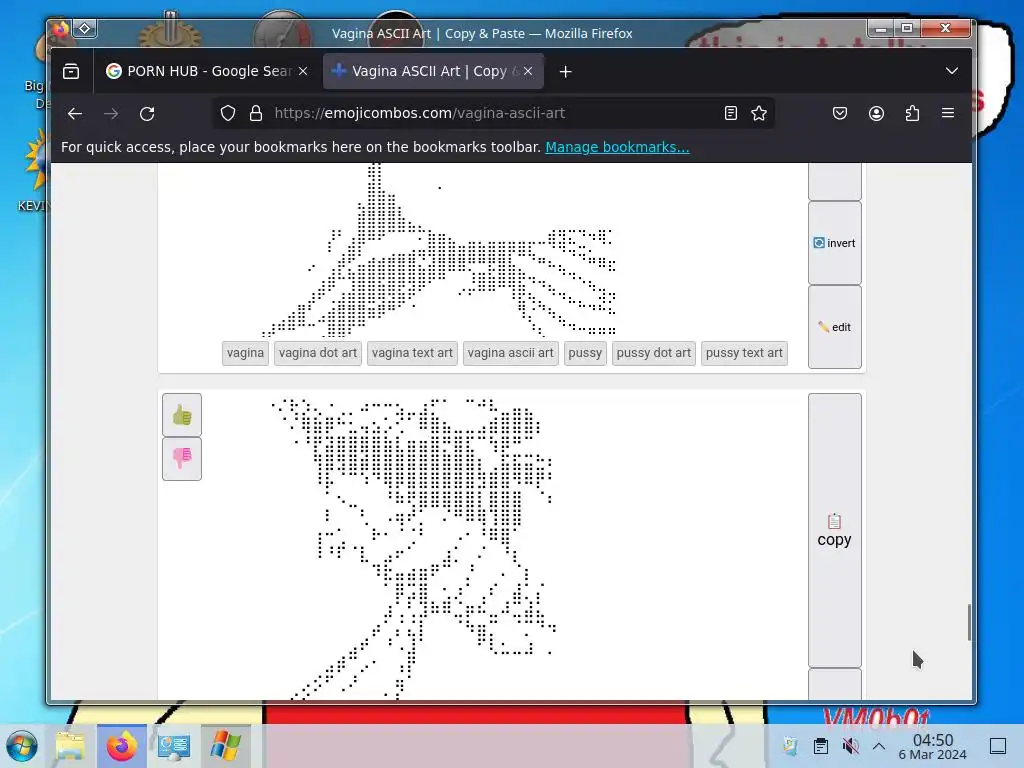Click the Firefox logo in titlebar
Image resolution: width=1024 pixels, height=768 pixels.
point(61,28)
